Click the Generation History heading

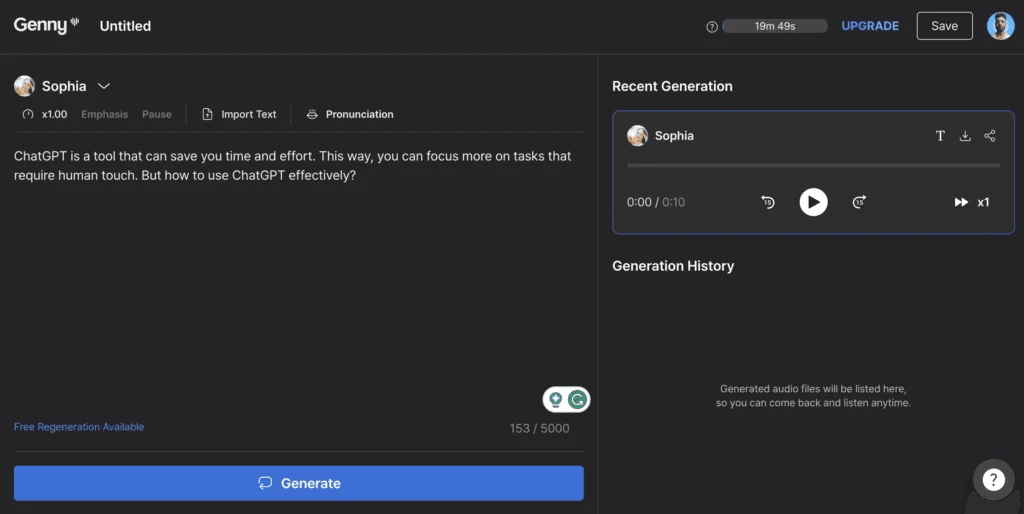pyautogui.click(x=673, y=266)
